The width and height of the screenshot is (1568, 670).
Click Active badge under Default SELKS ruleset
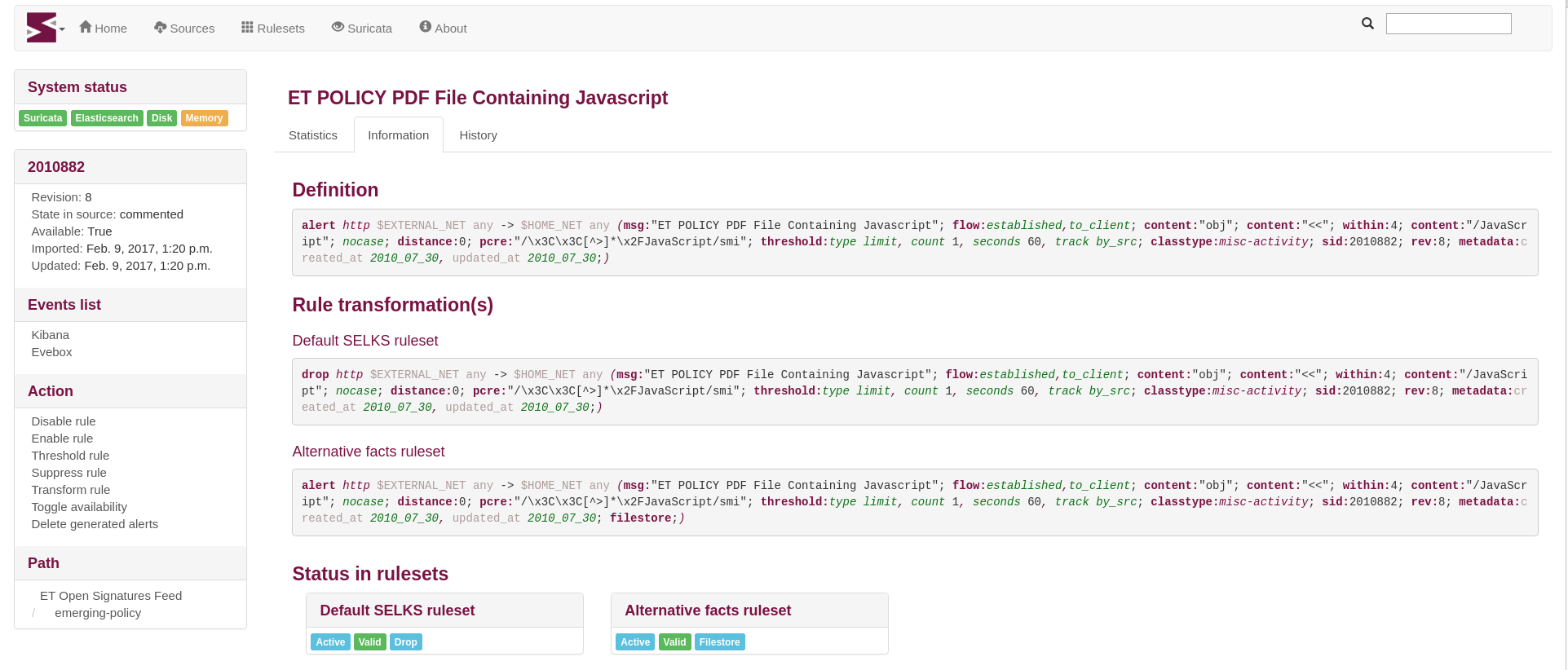330,642
